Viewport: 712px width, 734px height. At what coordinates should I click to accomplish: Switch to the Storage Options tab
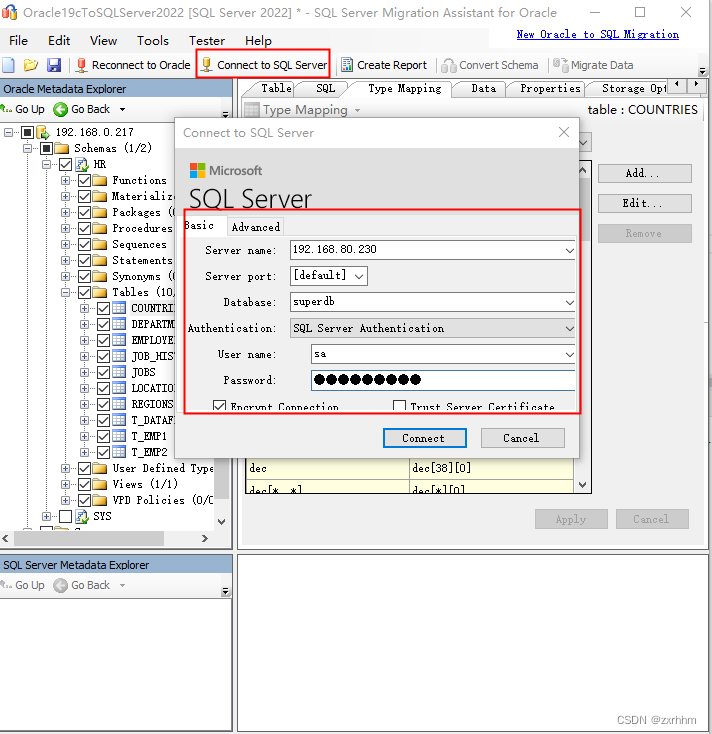(630, 88)
